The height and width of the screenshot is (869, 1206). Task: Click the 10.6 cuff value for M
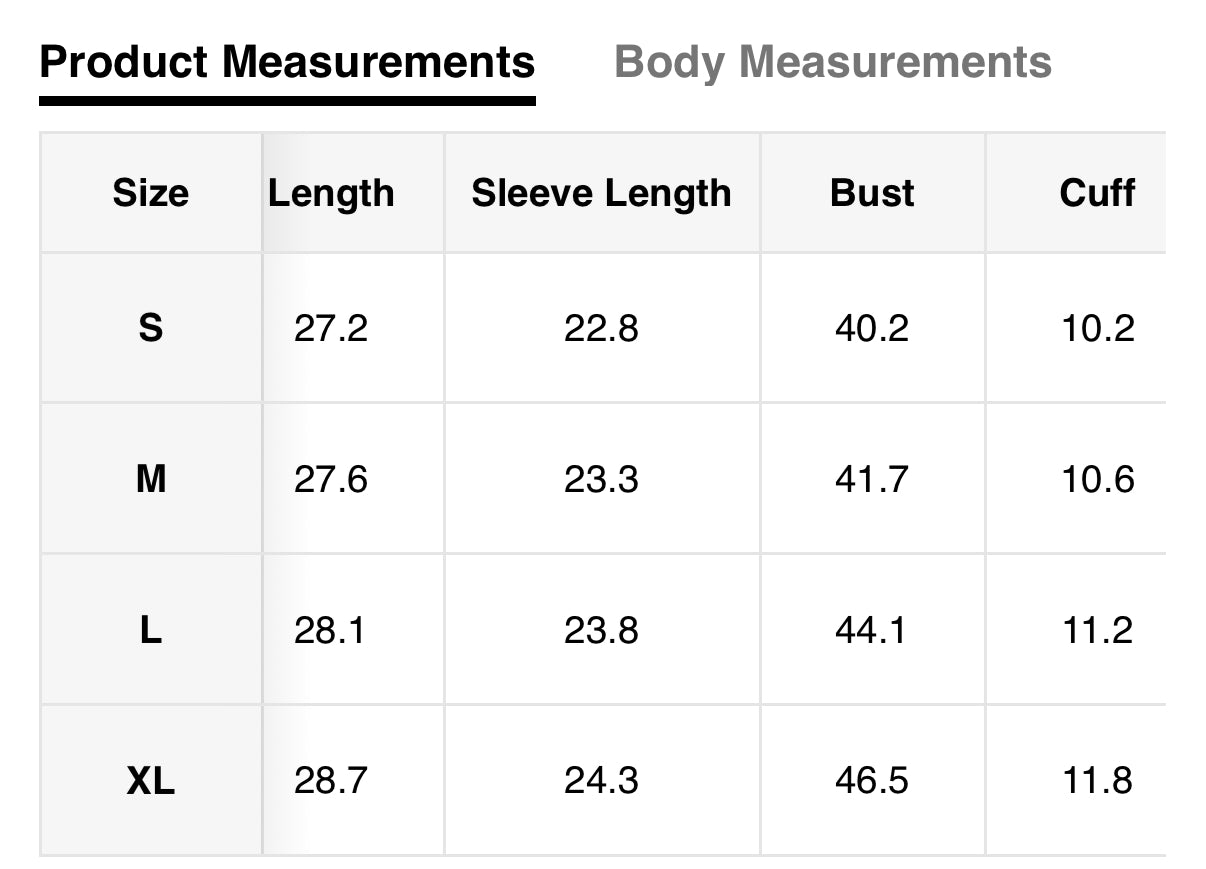tap(1097, 479)
